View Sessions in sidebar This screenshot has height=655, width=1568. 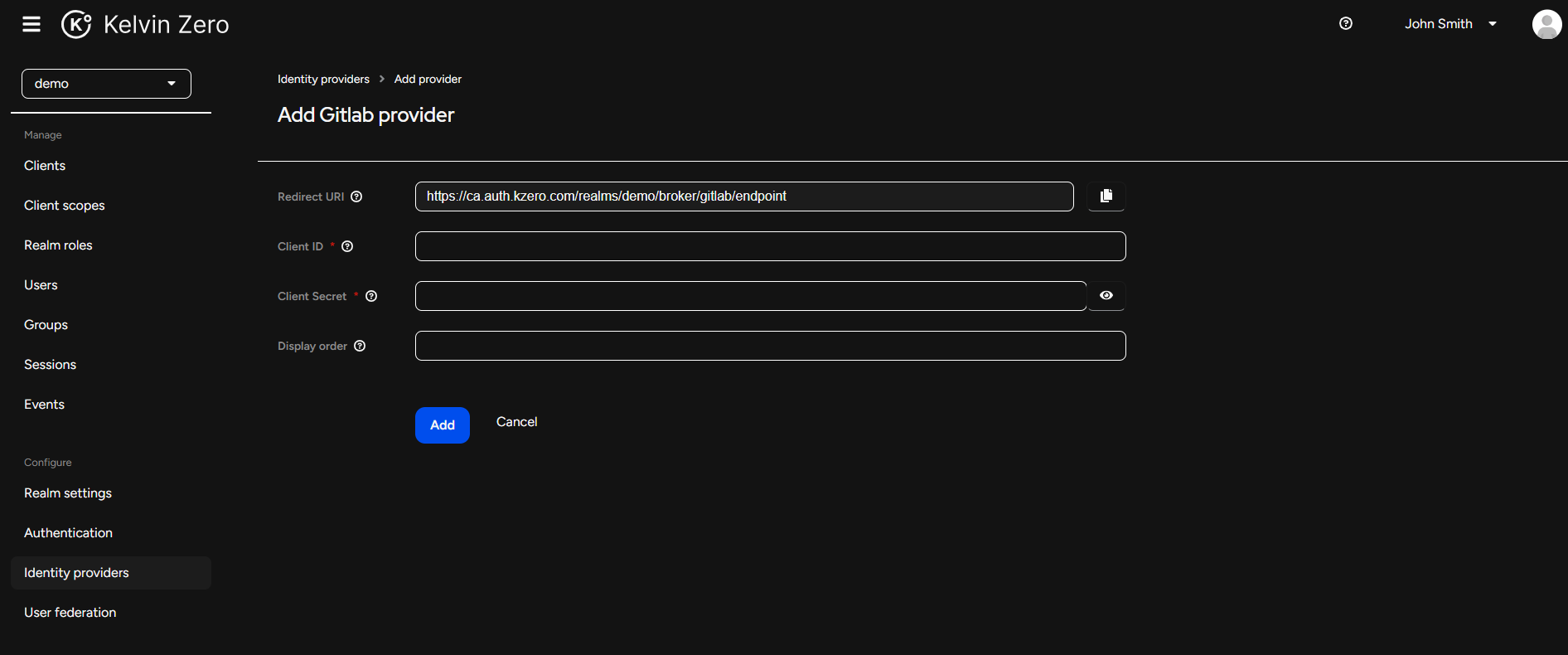50,365
